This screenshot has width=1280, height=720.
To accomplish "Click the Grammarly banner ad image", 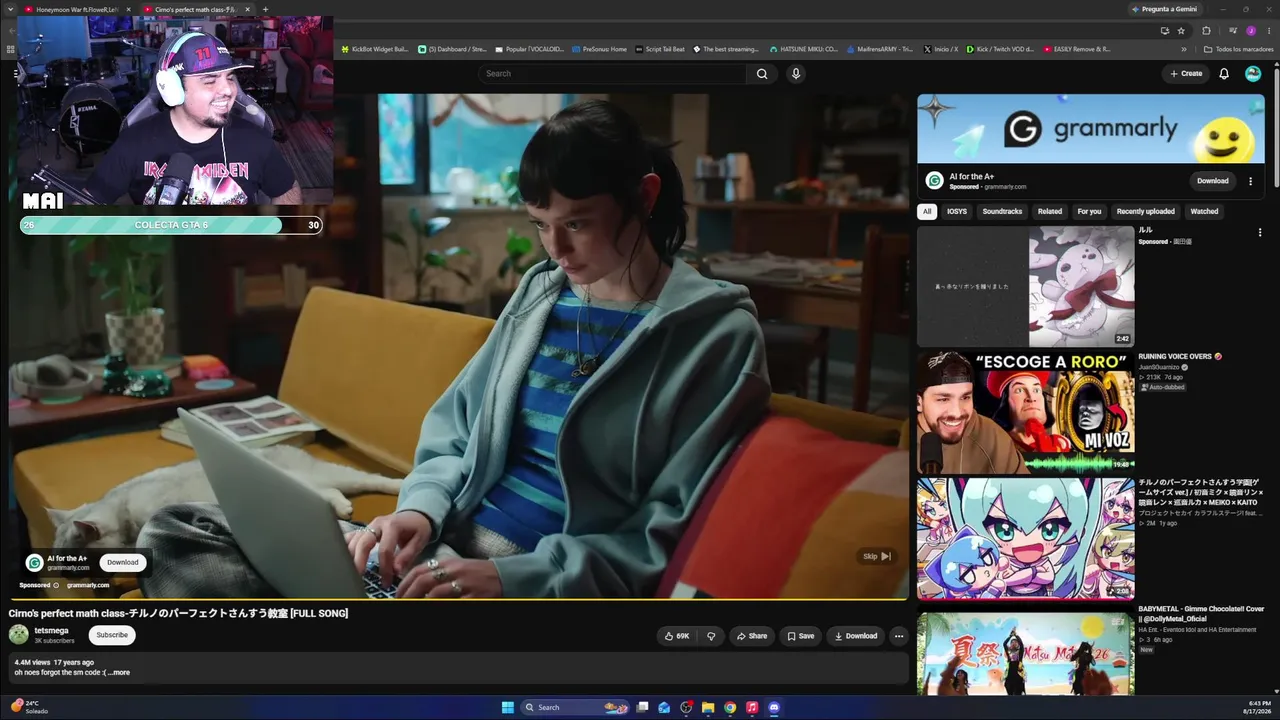I will 1091,129.
